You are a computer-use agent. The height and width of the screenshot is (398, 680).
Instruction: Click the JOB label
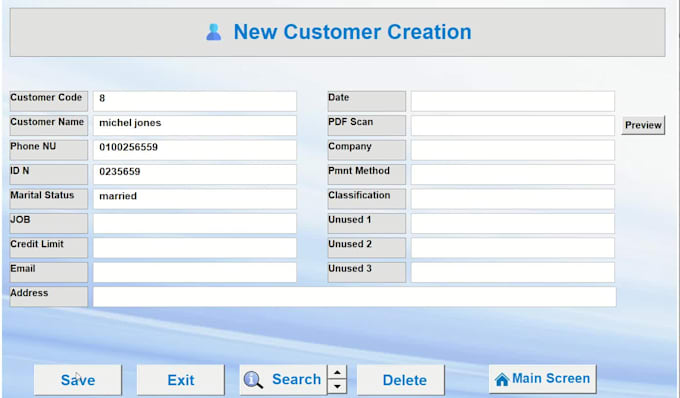coord(49,223)
